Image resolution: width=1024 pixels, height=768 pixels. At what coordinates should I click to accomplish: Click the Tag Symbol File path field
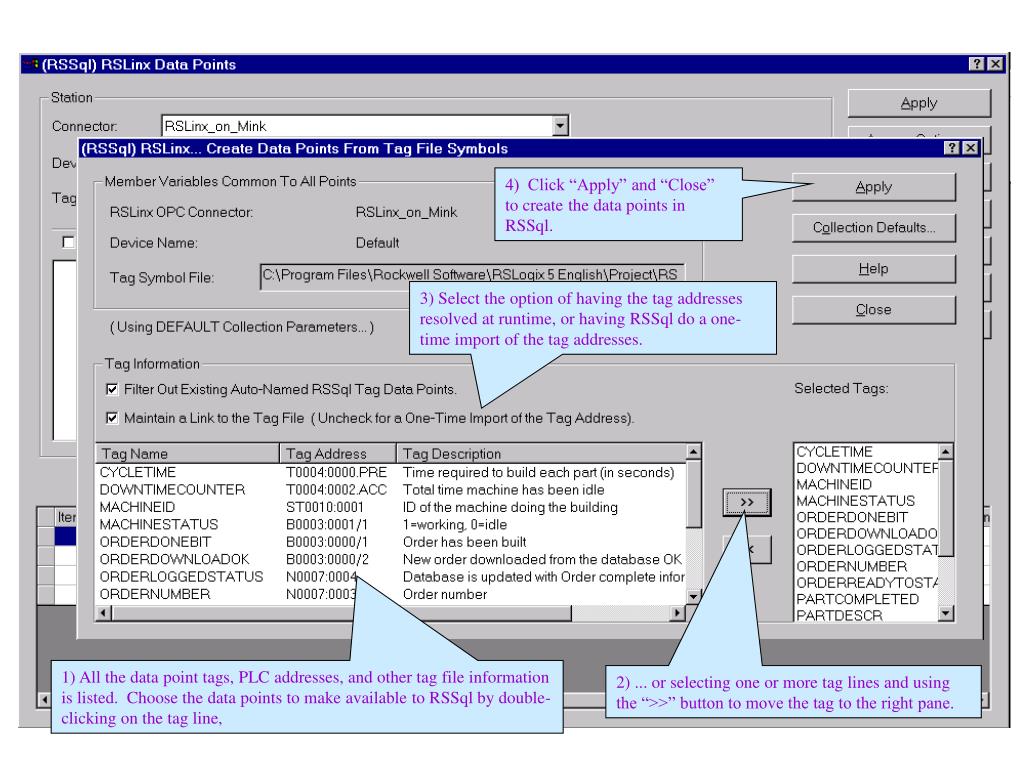(x=472, y=275)
